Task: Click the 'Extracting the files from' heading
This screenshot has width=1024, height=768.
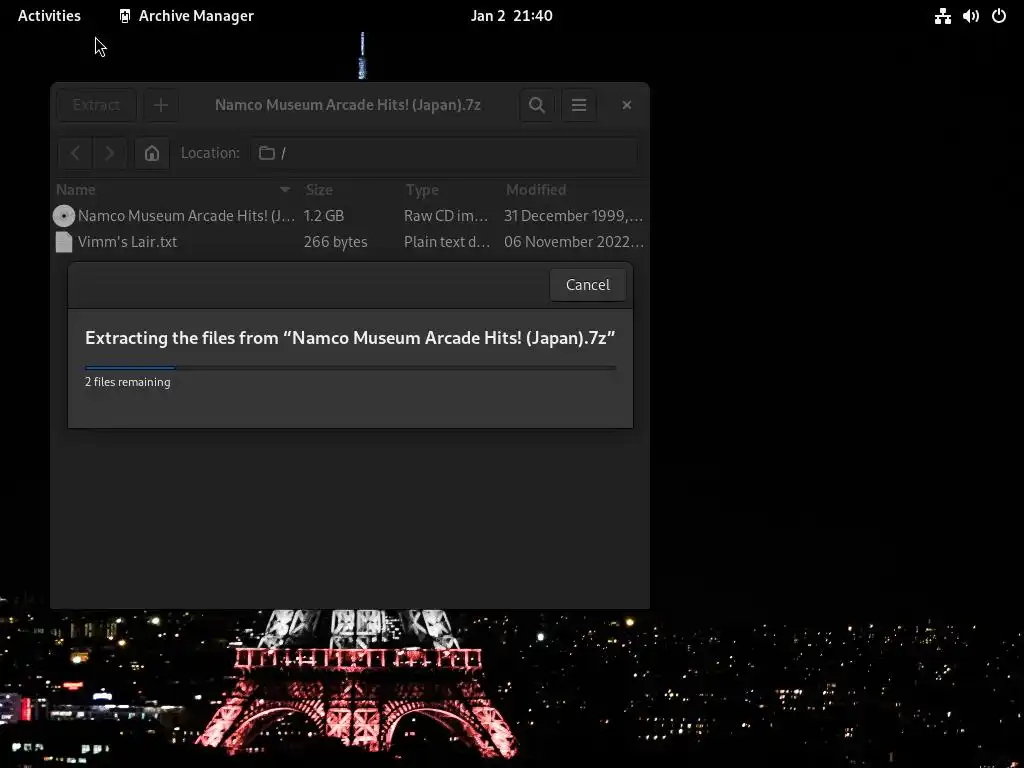Action: click(x=350, y=338)
